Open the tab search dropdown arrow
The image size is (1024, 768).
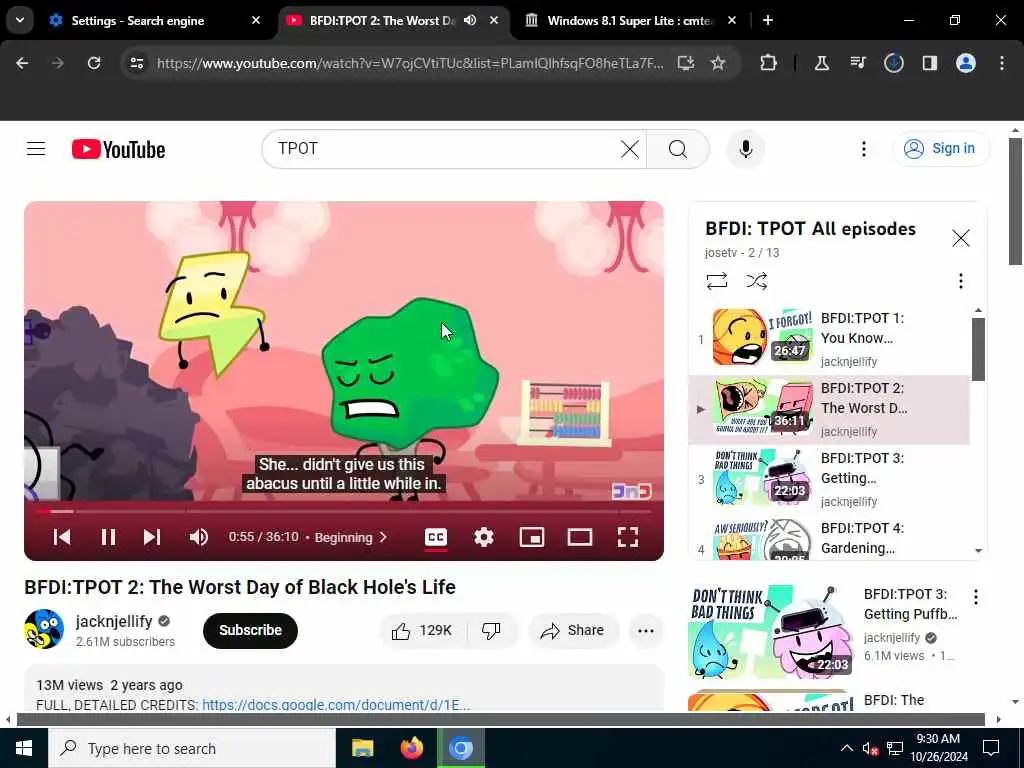20,20
